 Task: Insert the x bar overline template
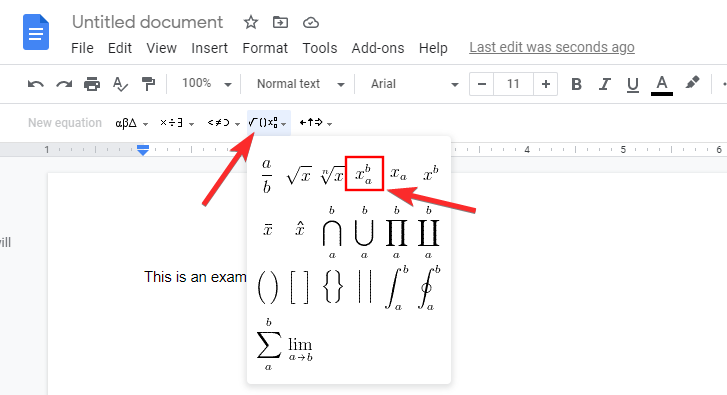pos(268,229)
